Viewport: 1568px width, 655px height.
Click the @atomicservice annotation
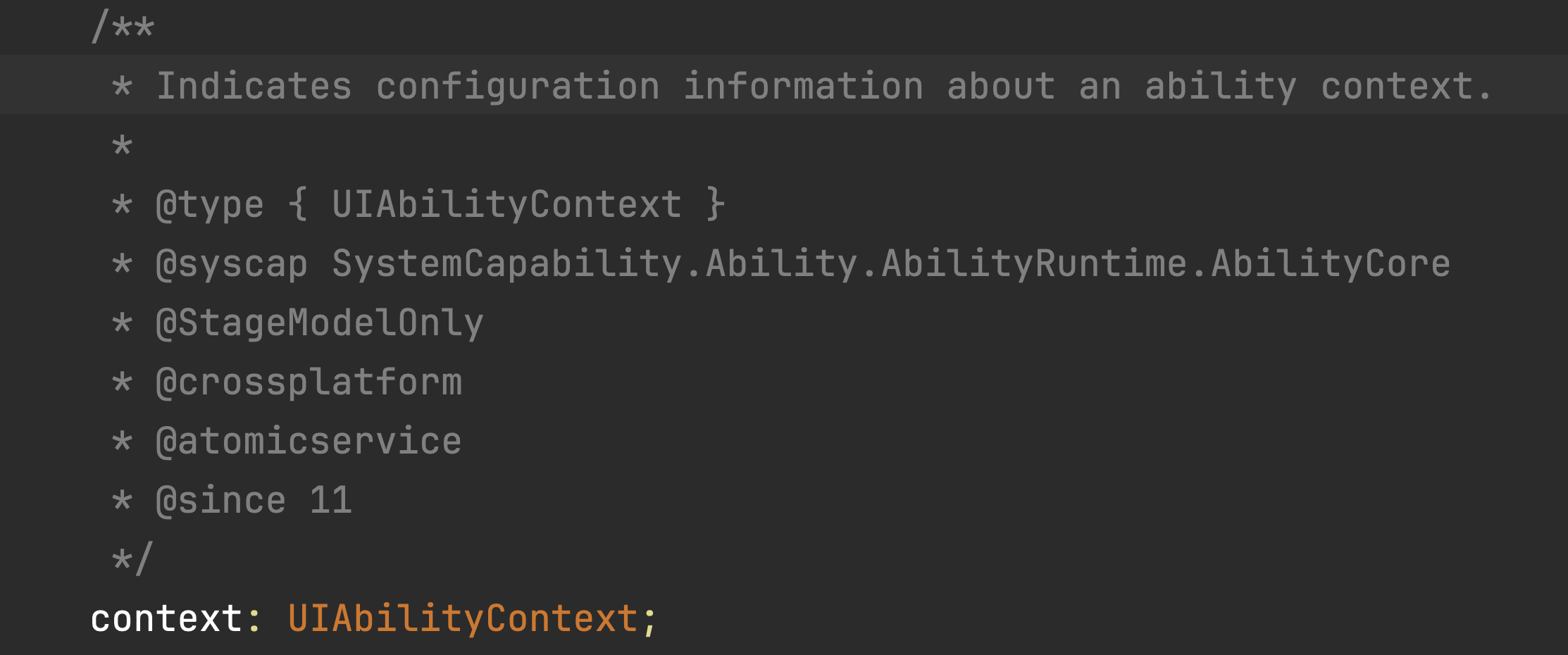(x=309, y=442)
